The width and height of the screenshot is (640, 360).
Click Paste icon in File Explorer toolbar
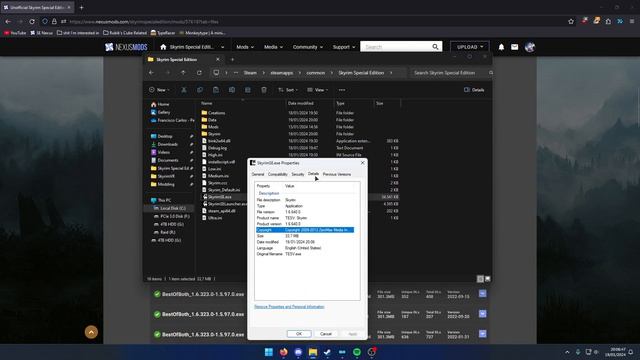click(216, 90)
